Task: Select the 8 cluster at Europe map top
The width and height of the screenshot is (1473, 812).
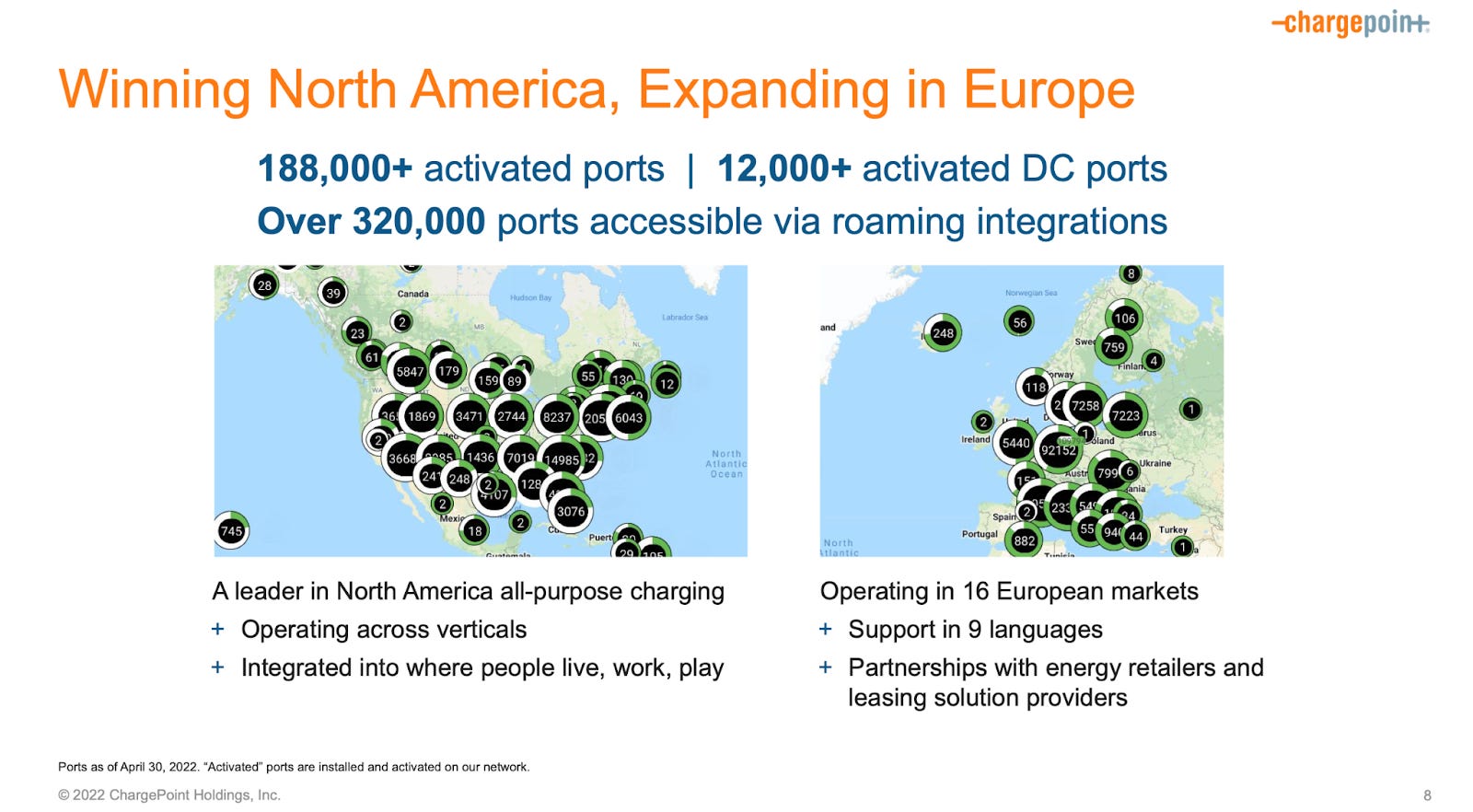Action: 1131,273
